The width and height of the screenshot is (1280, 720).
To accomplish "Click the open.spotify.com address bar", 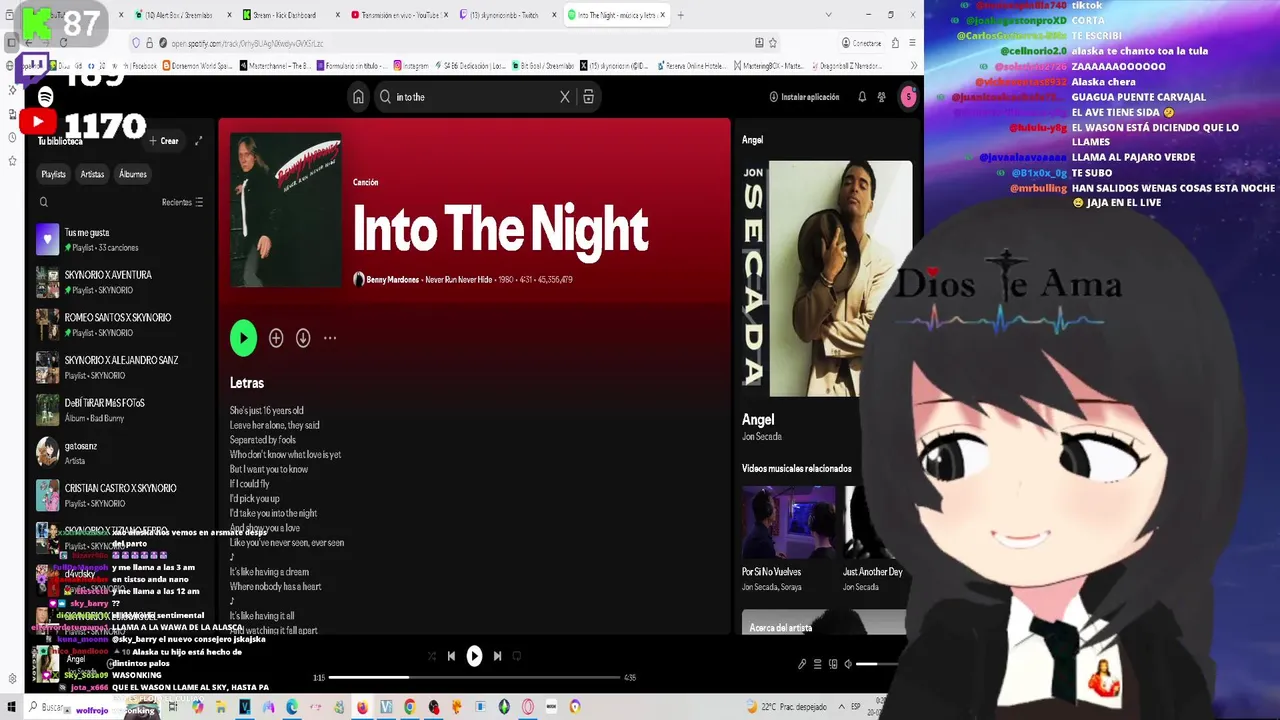I will coord(455,43).
